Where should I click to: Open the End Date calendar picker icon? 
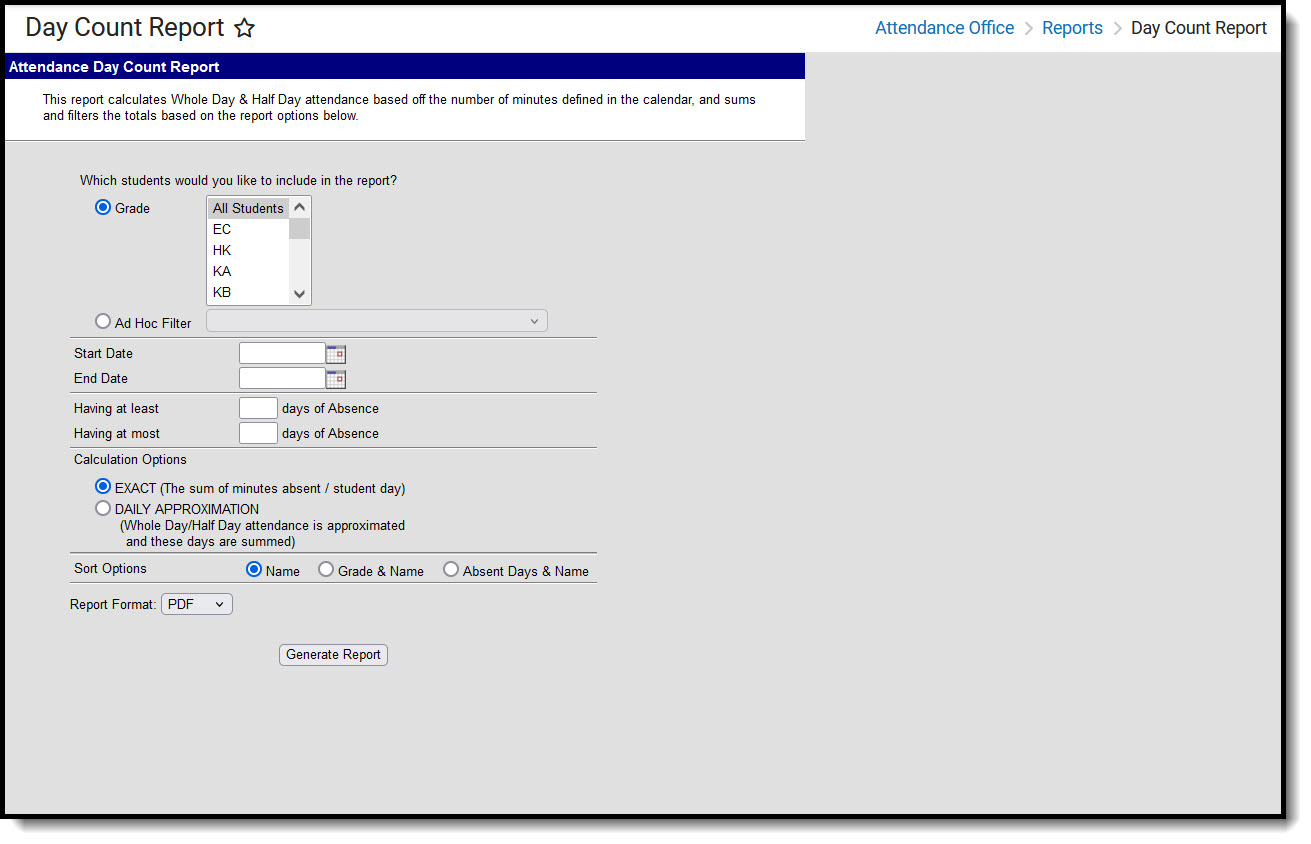tap(336, 379)
